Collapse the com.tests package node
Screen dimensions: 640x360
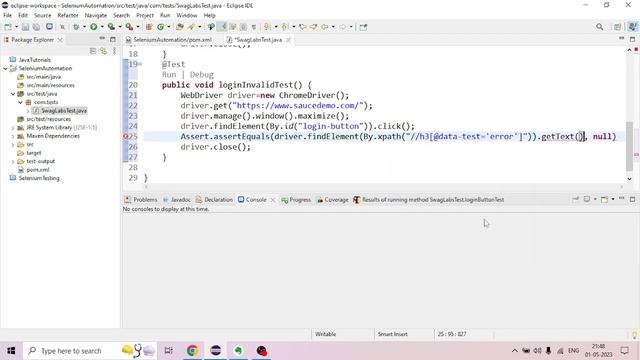pos(20,102)
